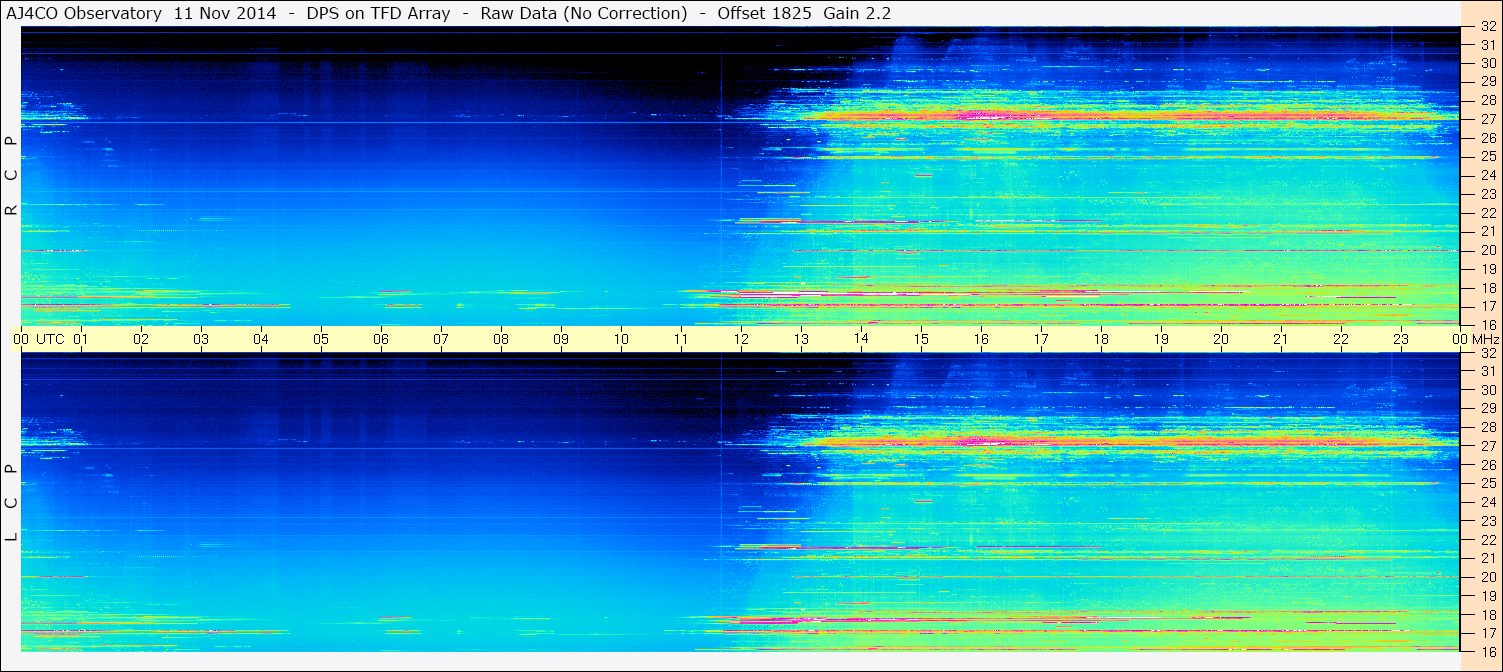
Task: Click the LCP vertical axis label
Action: coord(11,503)
